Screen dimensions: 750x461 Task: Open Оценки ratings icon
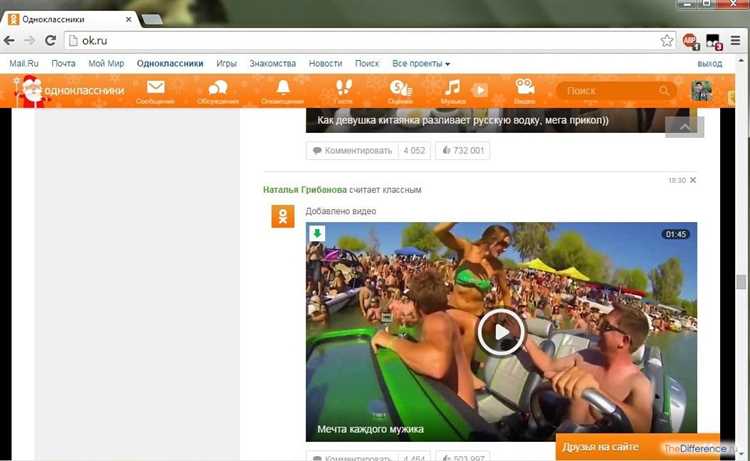click(400, 89)
